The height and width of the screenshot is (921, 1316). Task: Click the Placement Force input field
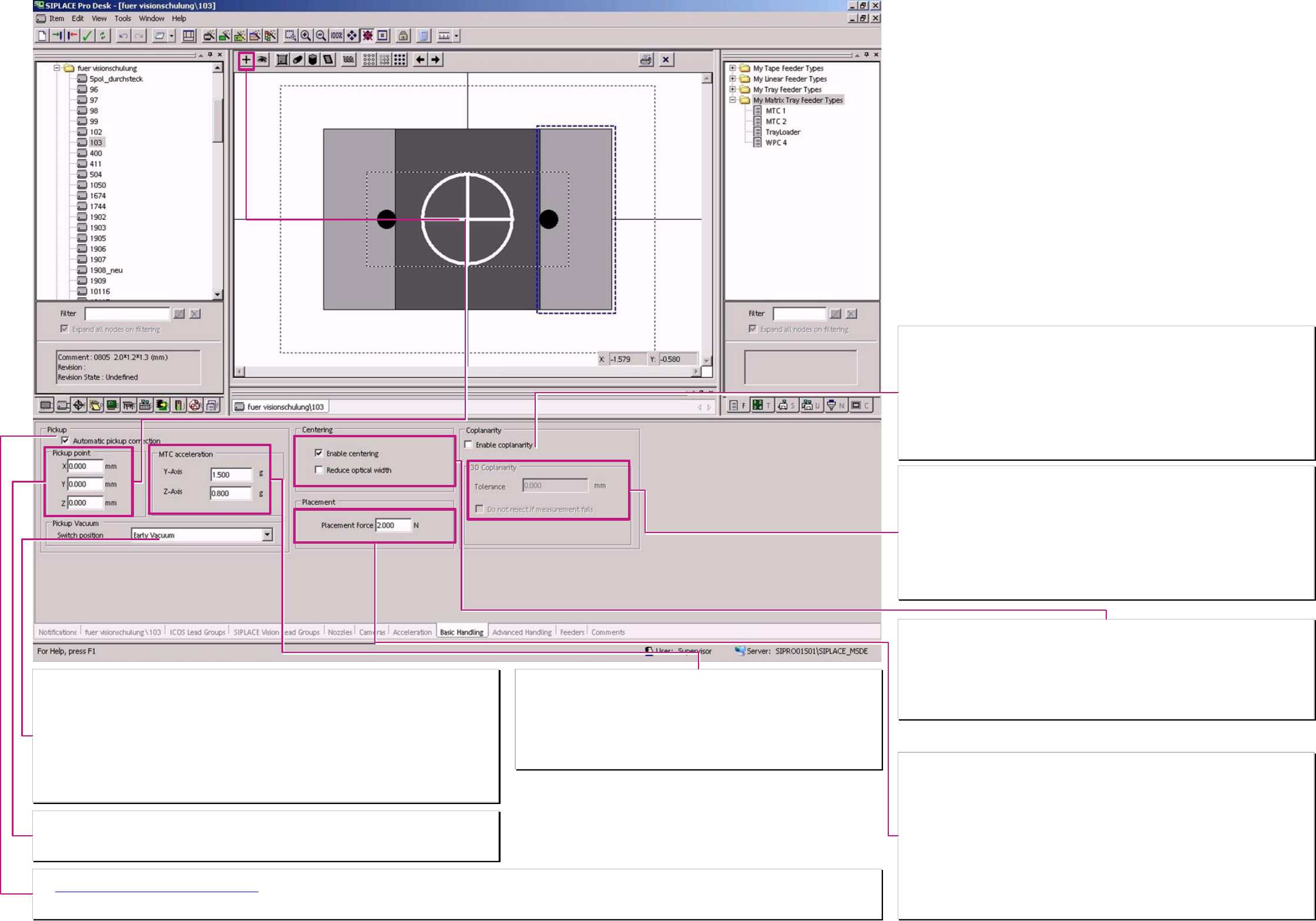tap(392, 525)
